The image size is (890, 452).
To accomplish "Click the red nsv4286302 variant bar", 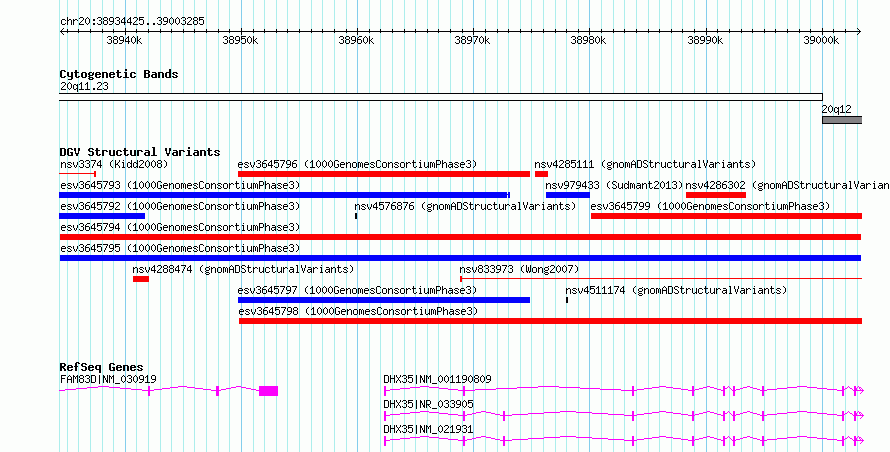I will point(716,195).
